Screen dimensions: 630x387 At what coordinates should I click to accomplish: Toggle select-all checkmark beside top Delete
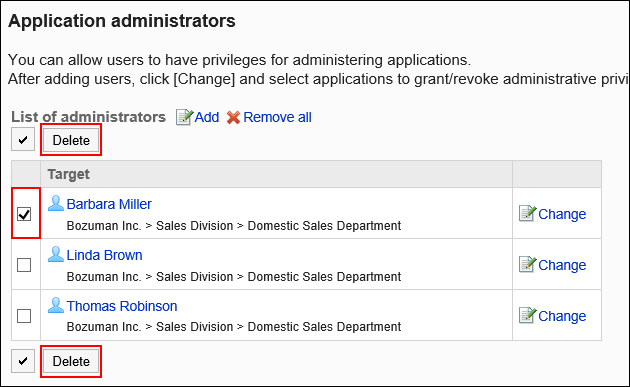pyautogui.click(x=23, y=139)
